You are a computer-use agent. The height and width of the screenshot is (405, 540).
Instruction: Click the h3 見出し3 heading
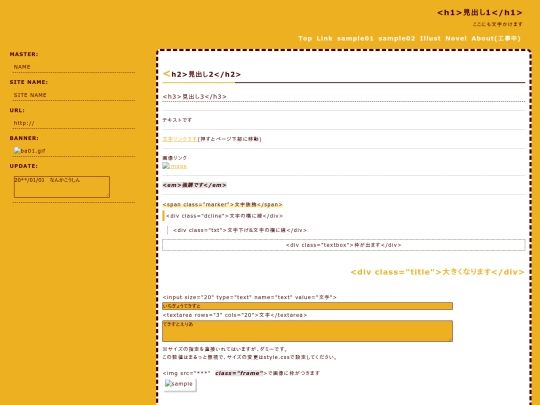pyautogui.click(x=194, y=96)
